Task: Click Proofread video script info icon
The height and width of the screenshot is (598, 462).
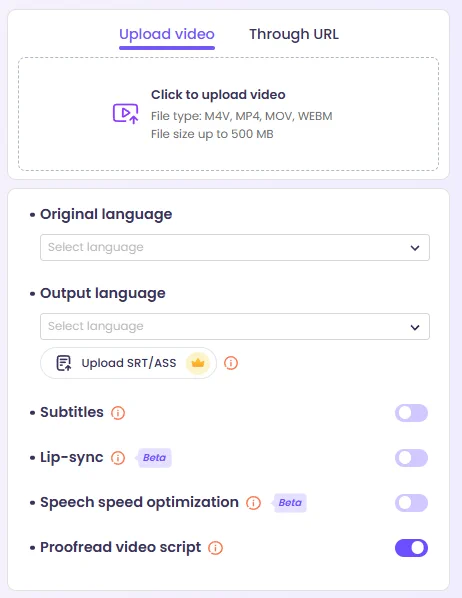Action: pos(216,548)
